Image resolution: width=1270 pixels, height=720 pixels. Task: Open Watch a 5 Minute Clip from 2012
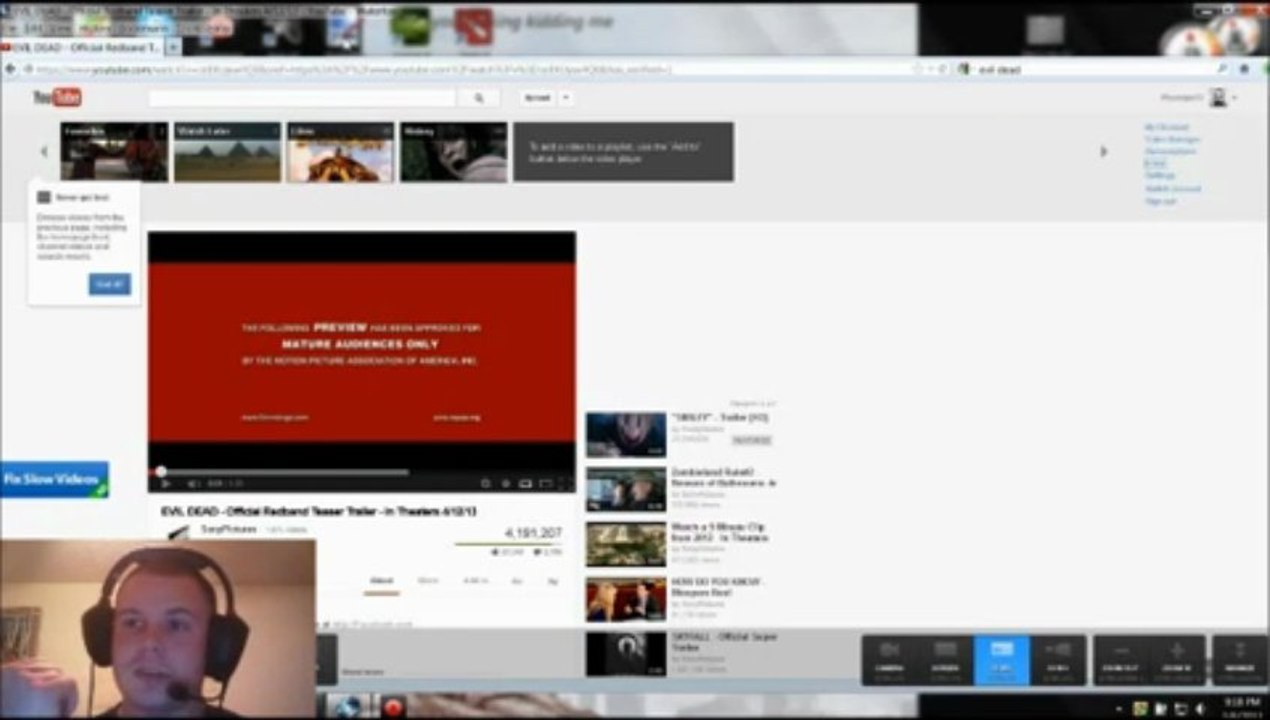(x=680, y=543)
